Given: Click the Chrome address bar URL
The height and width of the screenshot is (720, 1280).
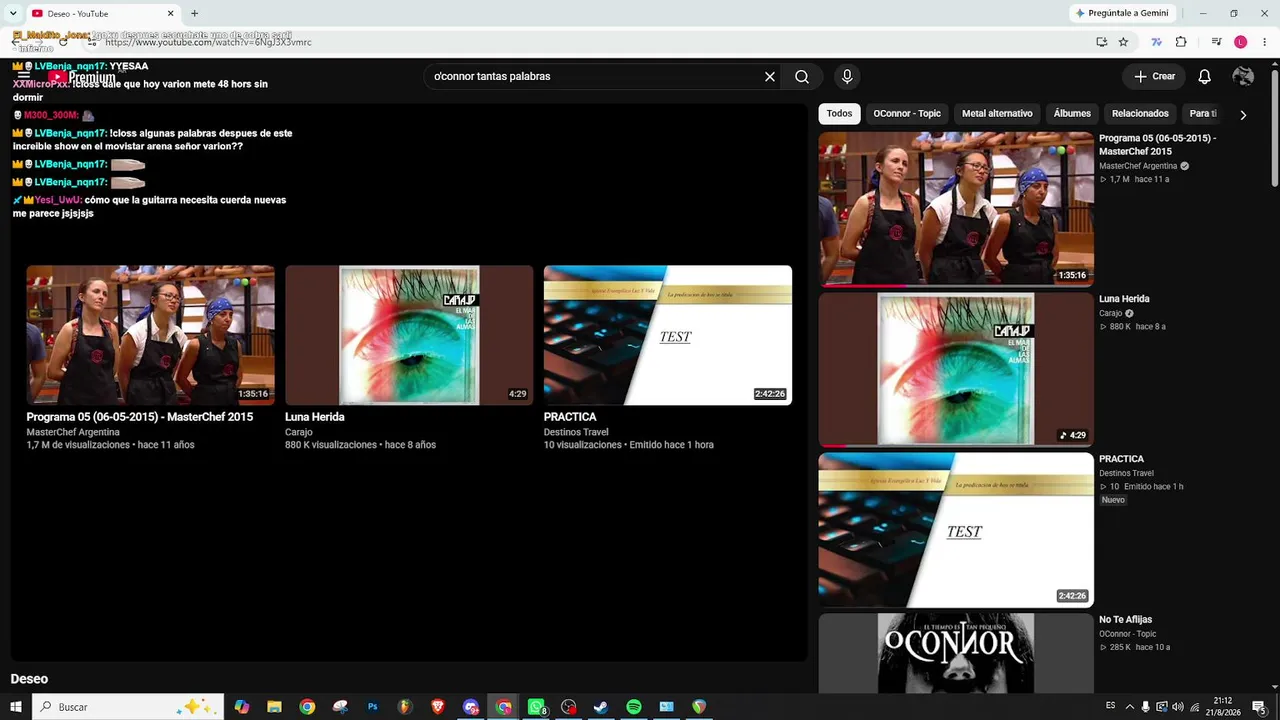Looking at the screenshot, I should coord(208,42).
